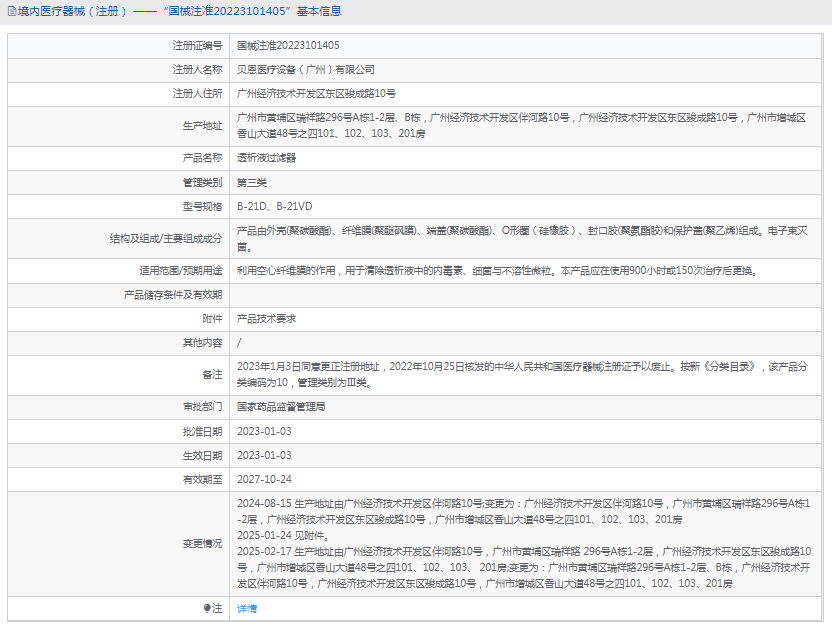
Task: Click the 注册证编号 label cell
Action: [118, 46]
